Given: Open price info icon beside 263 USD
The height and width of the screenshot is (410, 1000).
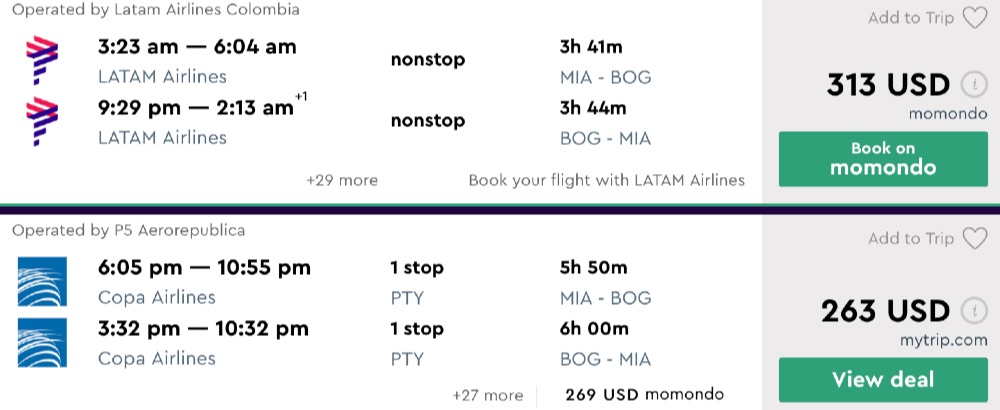Looking at the screenshot, I should (973, 310).
